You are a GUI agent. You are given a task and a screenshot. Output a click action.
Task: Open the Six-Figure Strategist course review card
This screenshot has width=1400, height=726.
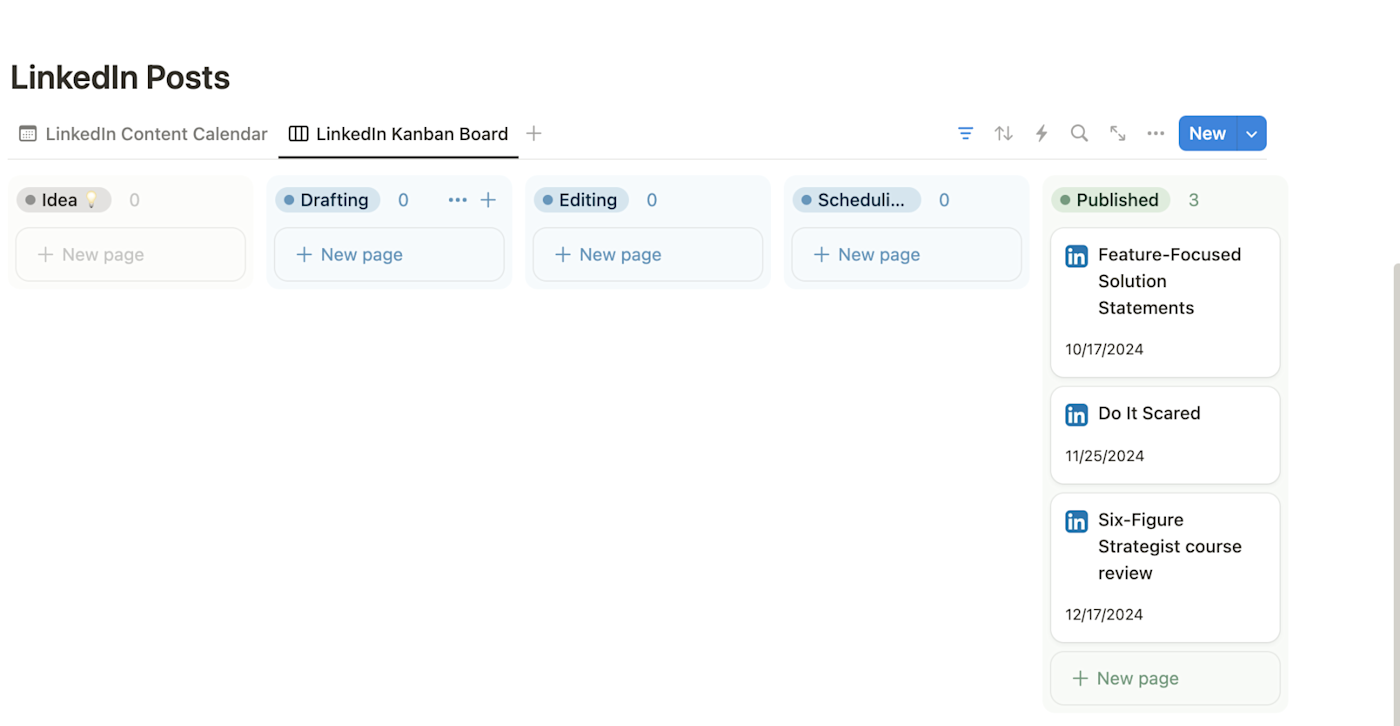coord(1165,568)
